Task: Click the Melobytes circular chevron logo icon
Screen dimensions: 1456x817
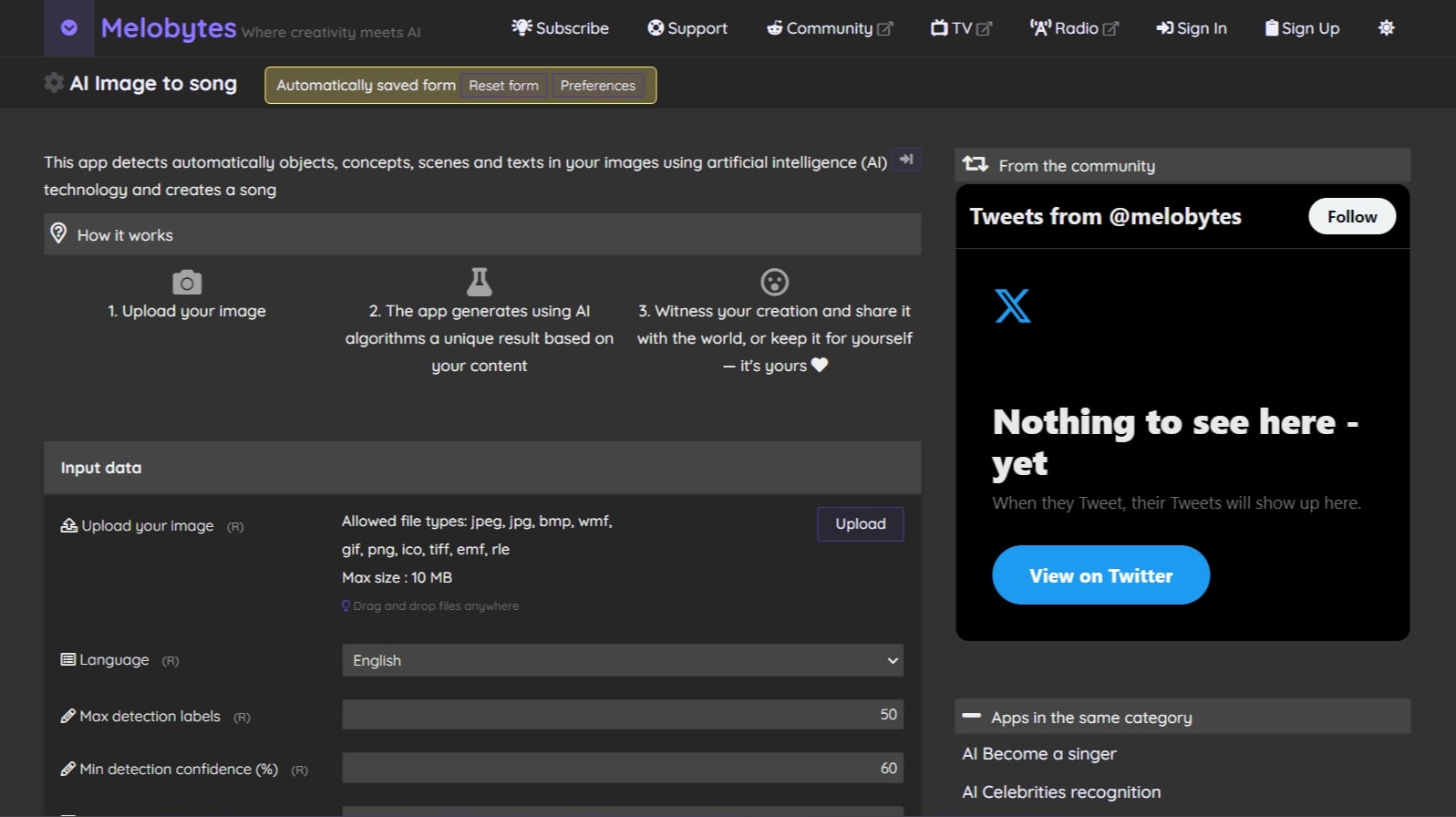Action: (68, 28)
